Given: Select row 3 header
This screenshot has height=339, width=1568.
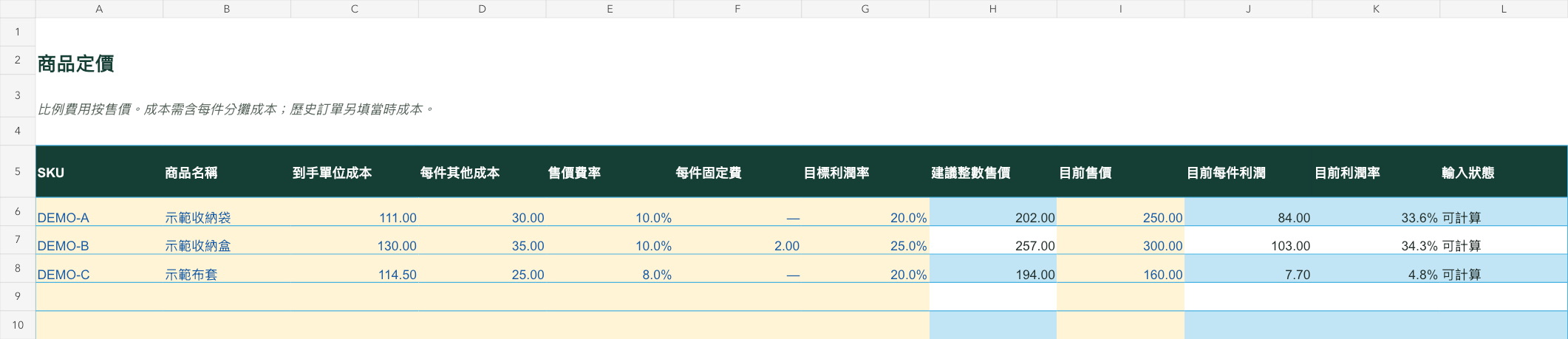Looking at the screenshot, I should point(18,95).
